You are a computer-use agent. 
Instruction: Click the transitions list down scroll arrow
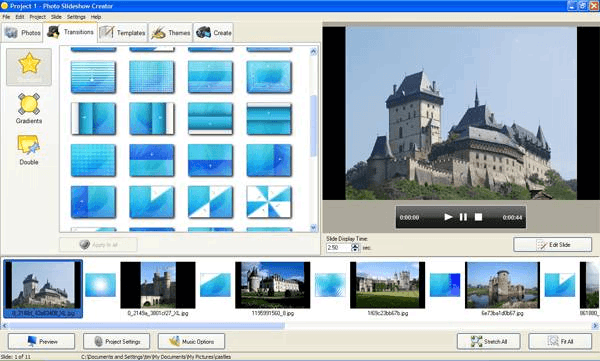(313, 227)
